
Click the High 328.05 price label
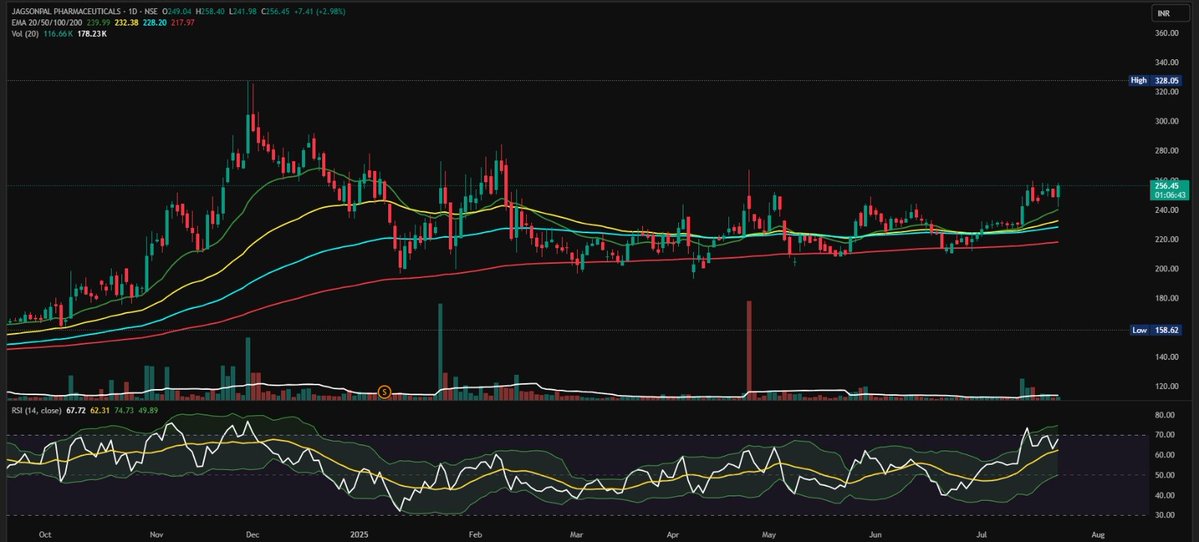(x=1155, y=80)
